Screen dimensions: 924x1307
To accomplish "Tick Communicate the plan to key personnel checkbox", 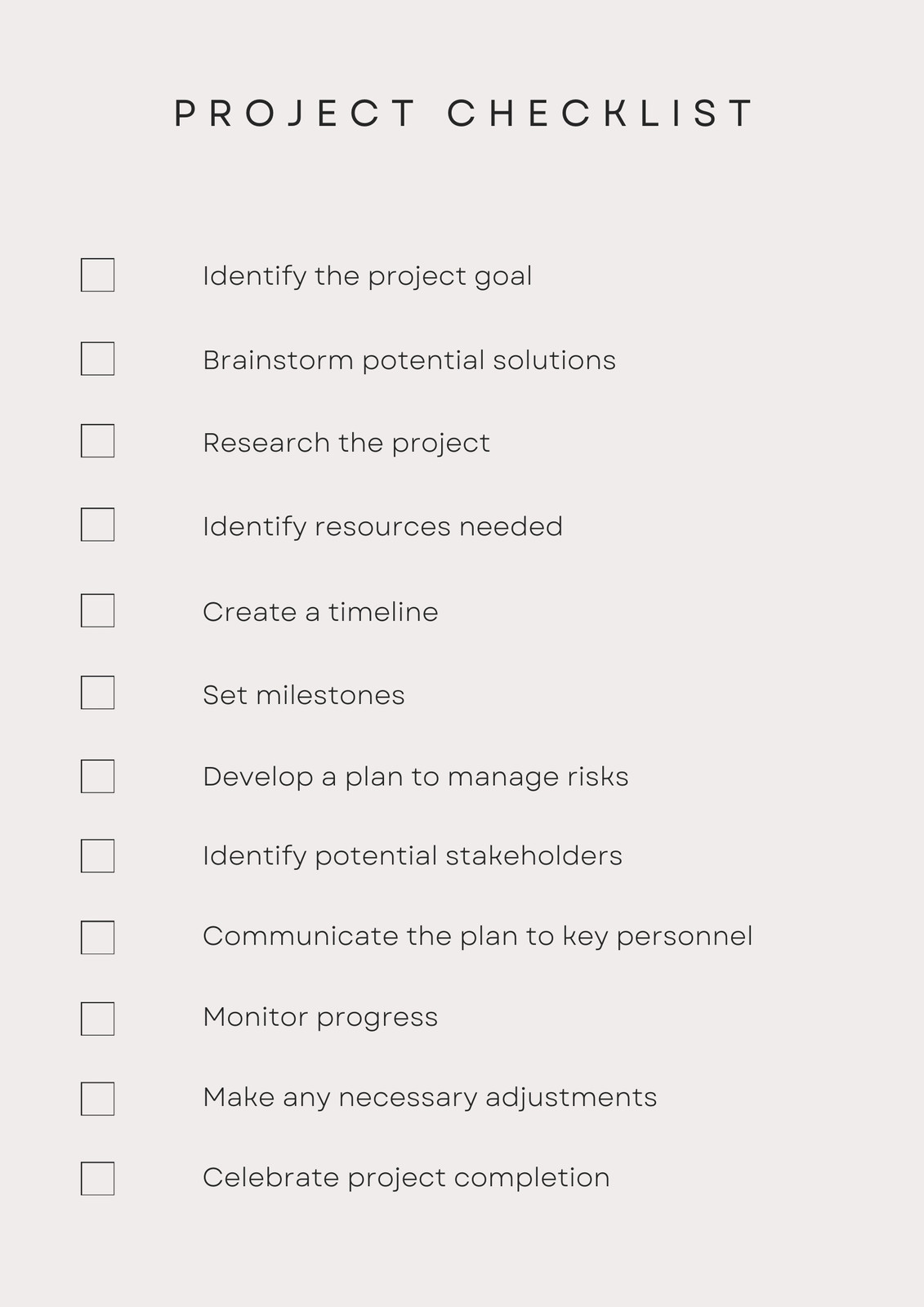I will (97, 938).
